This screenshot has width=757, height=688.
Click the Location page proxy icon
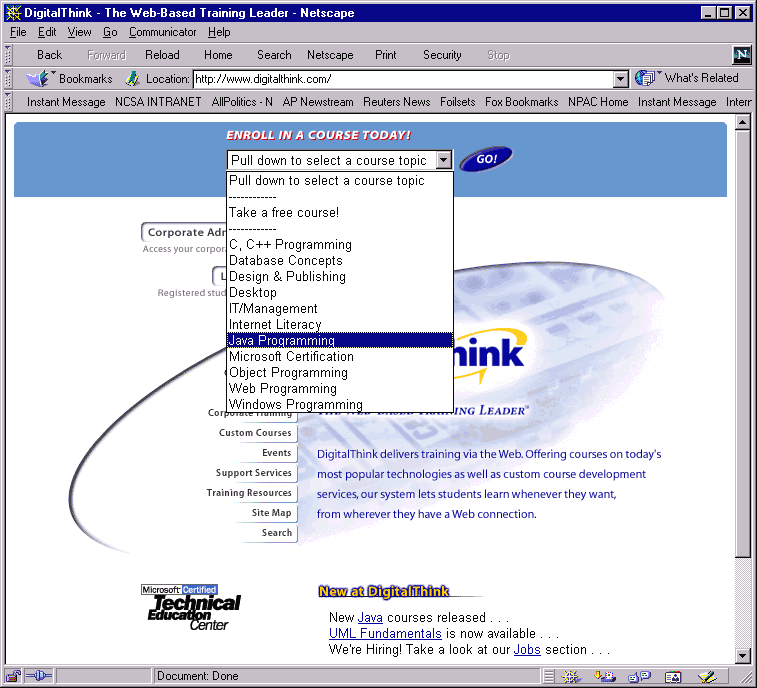(132, 78)
